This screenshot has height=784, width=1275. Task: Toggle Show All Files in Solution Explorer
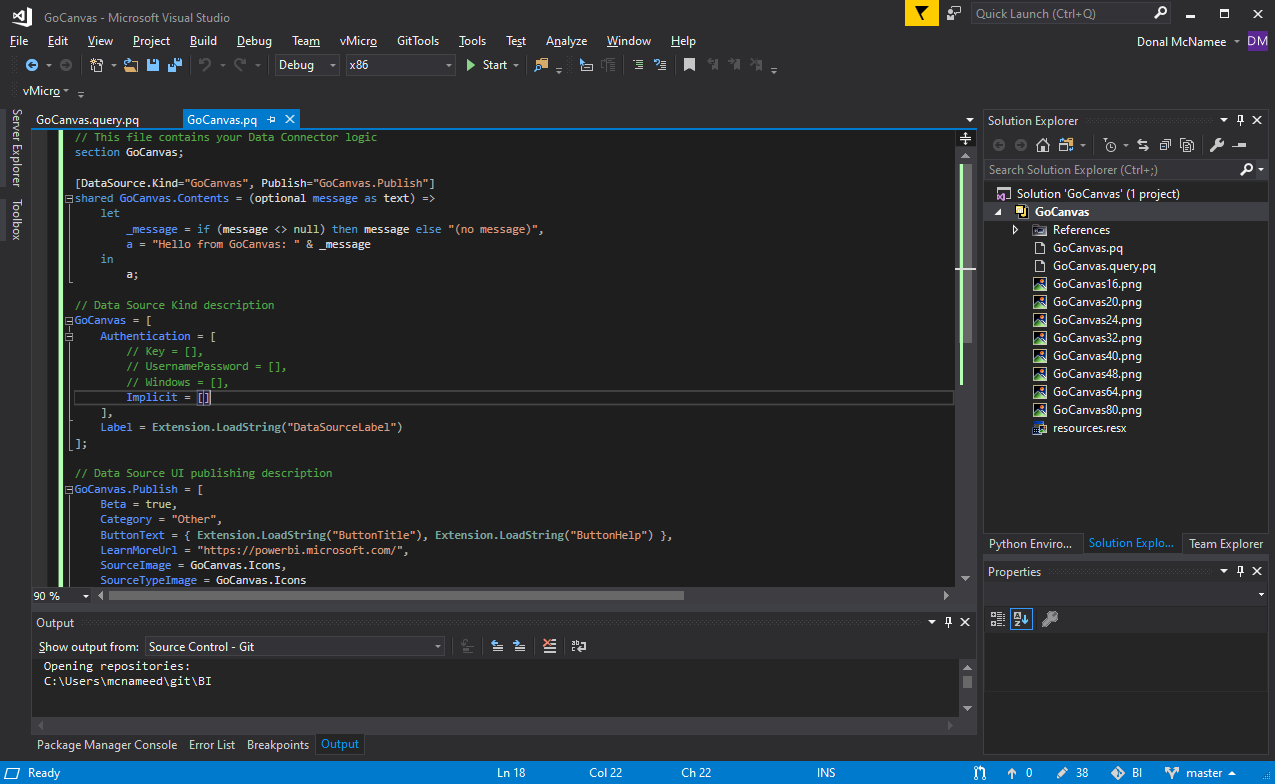coord(1187,145)
